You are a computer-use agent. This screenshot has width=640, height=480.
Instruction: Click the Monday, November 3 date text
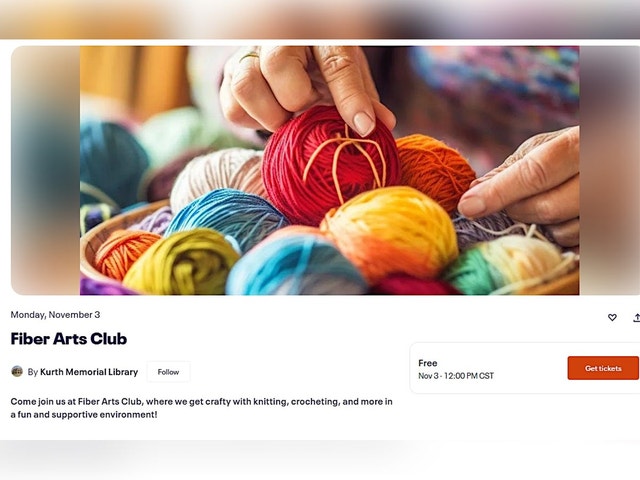[x=55, y=315]
